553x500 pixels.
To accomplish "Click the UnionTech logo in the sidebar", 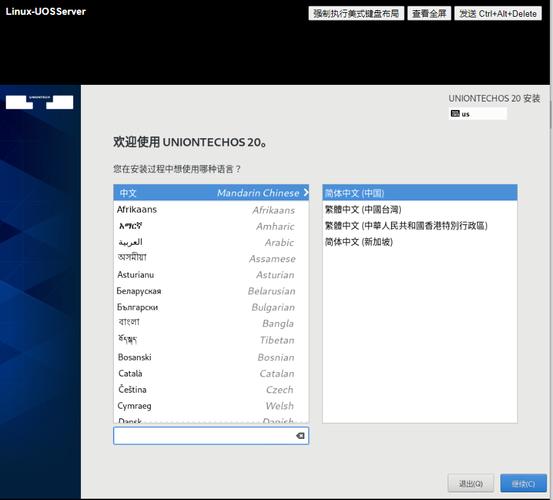I will [x=40, y=102].
